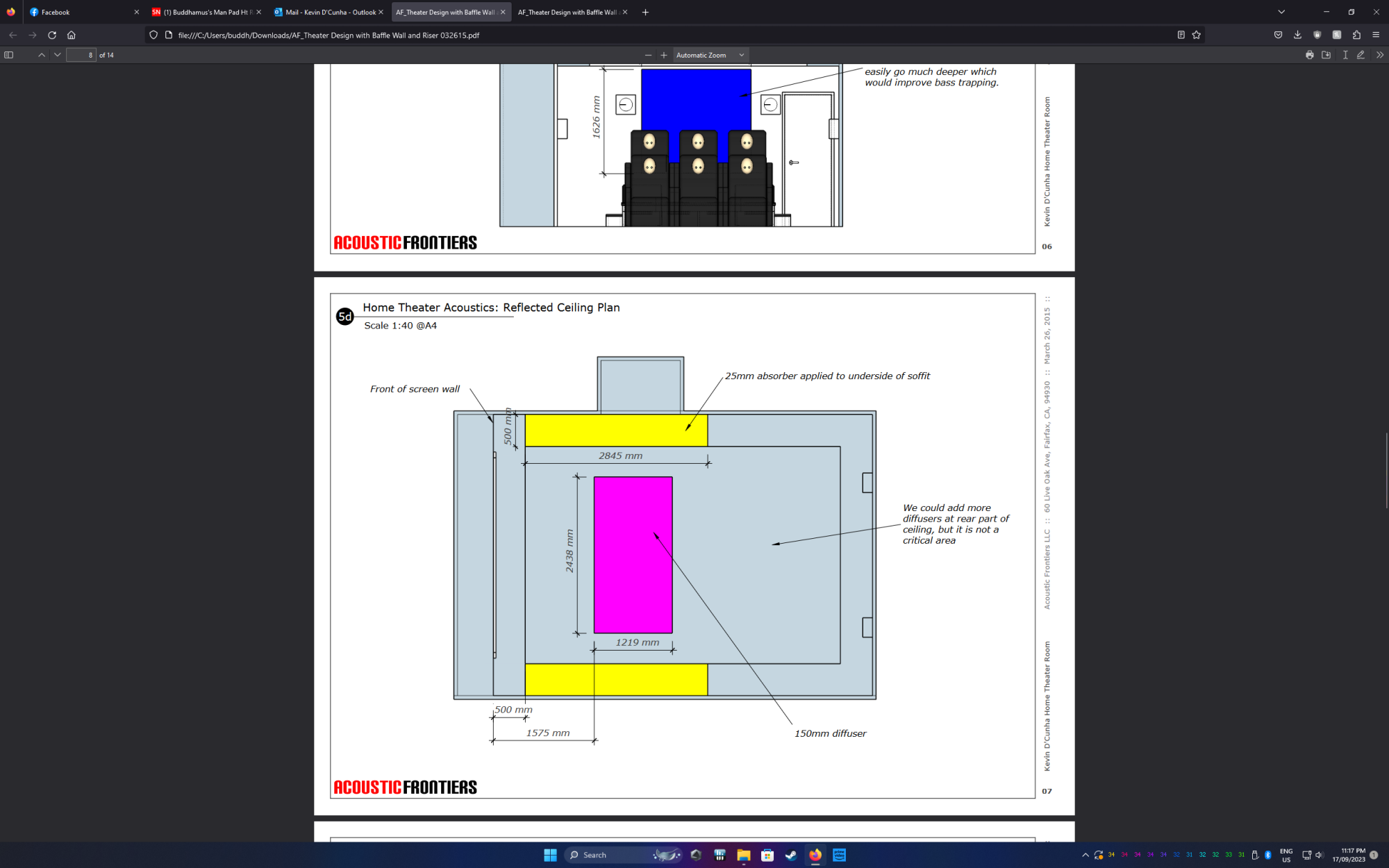Viewport: 1389px width, 868px height.
Task: Toggle the PDF sidebar panel
Action: click(x=9, y=55)
